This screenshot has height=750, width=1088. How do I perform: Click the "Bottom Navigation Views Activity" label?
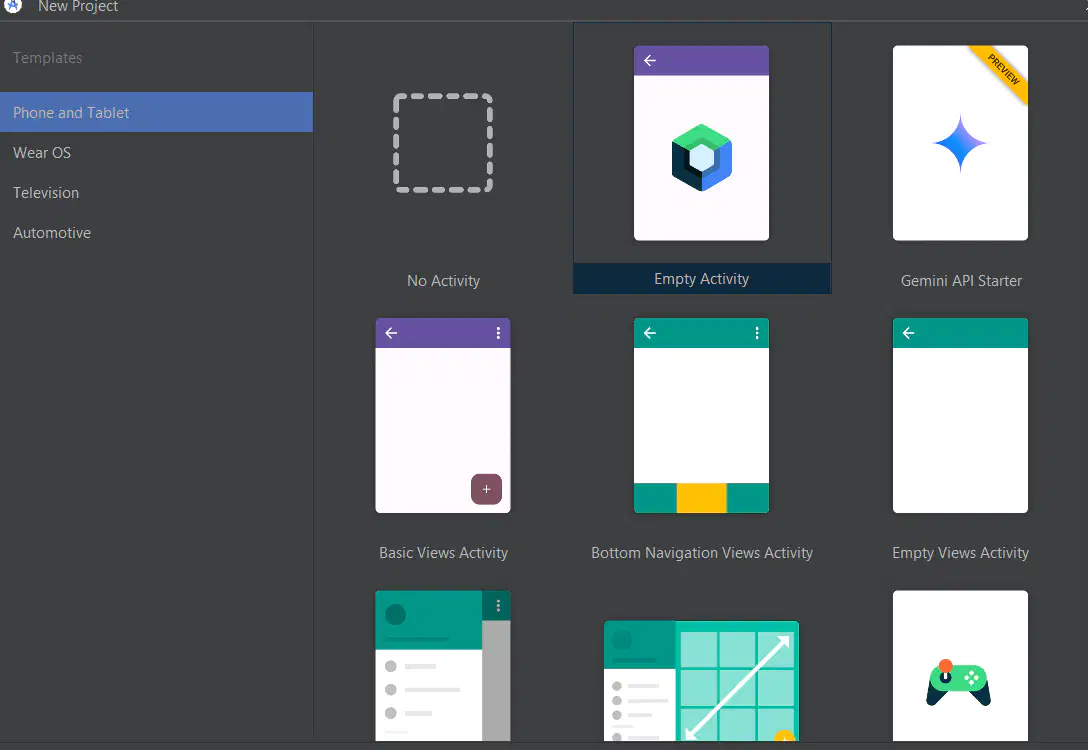tap(702, 553)
